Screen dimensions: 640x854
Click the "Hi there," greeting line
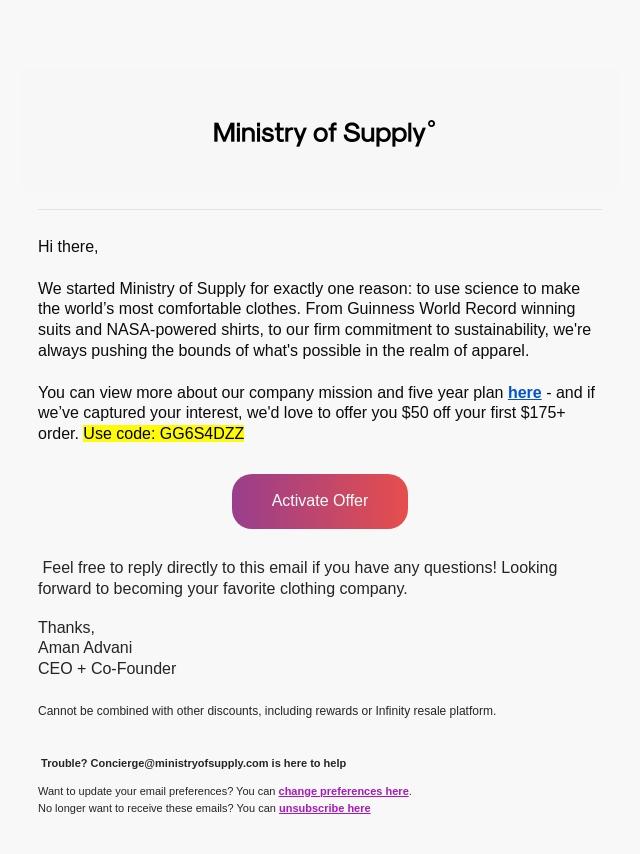[68, 247]
